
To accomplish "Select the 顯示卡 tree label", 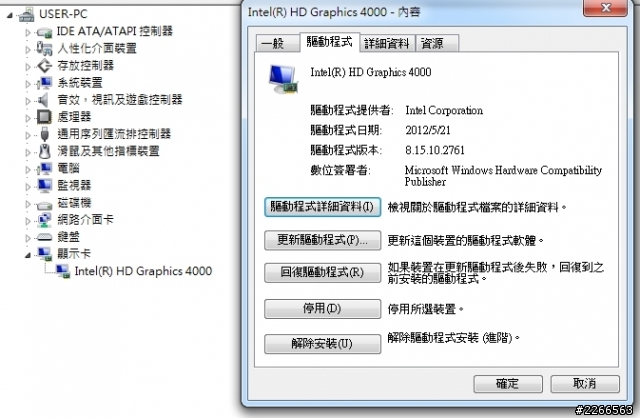I will (74, 254).
